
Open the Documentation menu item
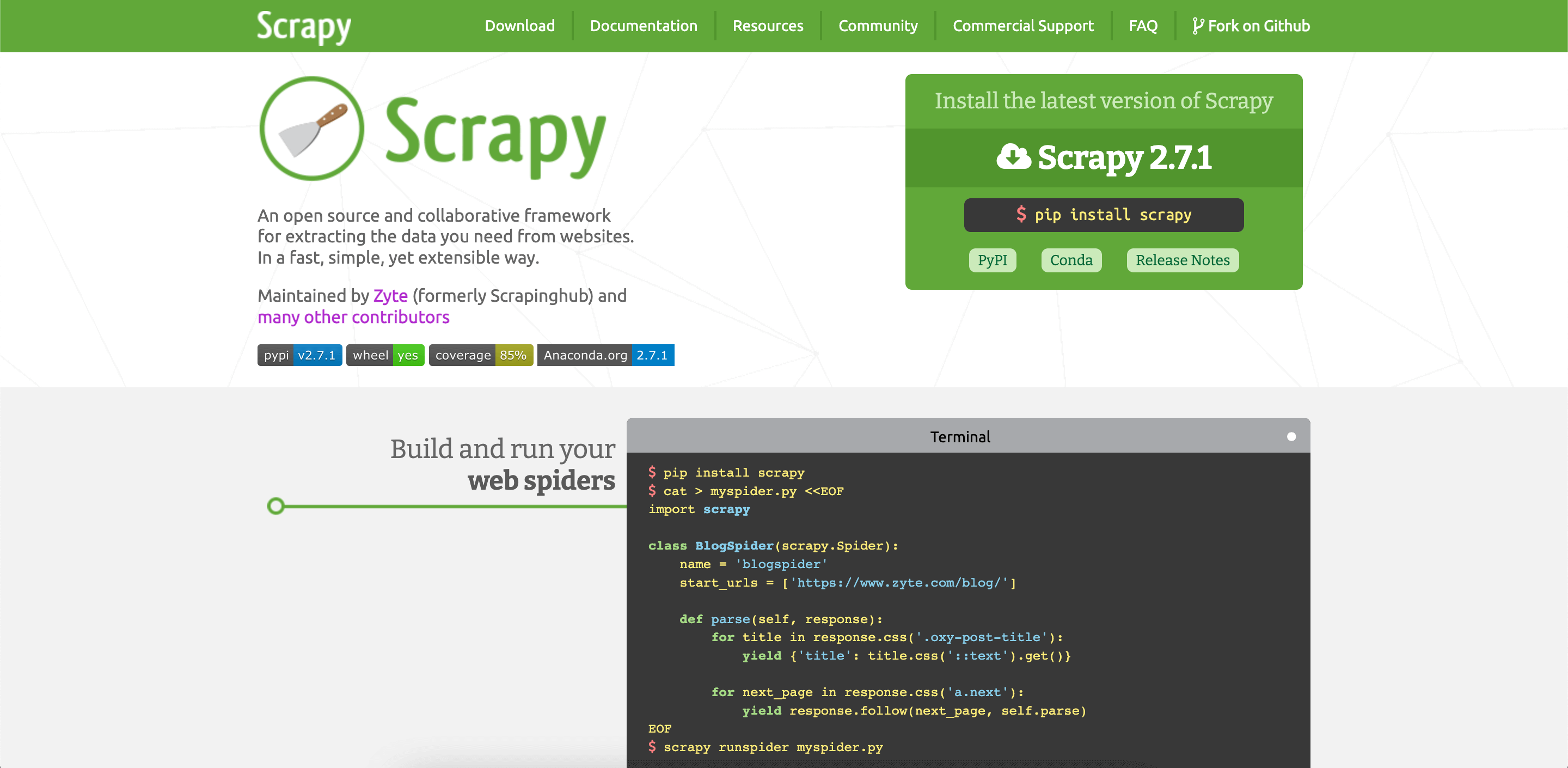point(644,26)
